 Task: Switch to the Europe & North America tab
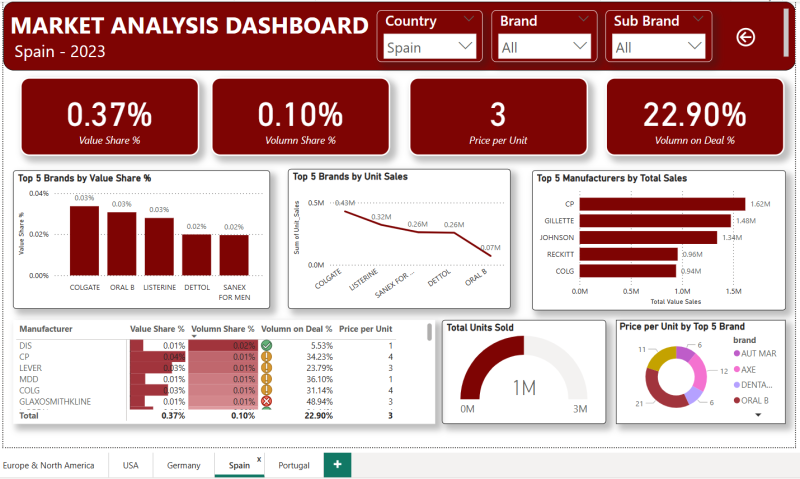click(48, 465)
